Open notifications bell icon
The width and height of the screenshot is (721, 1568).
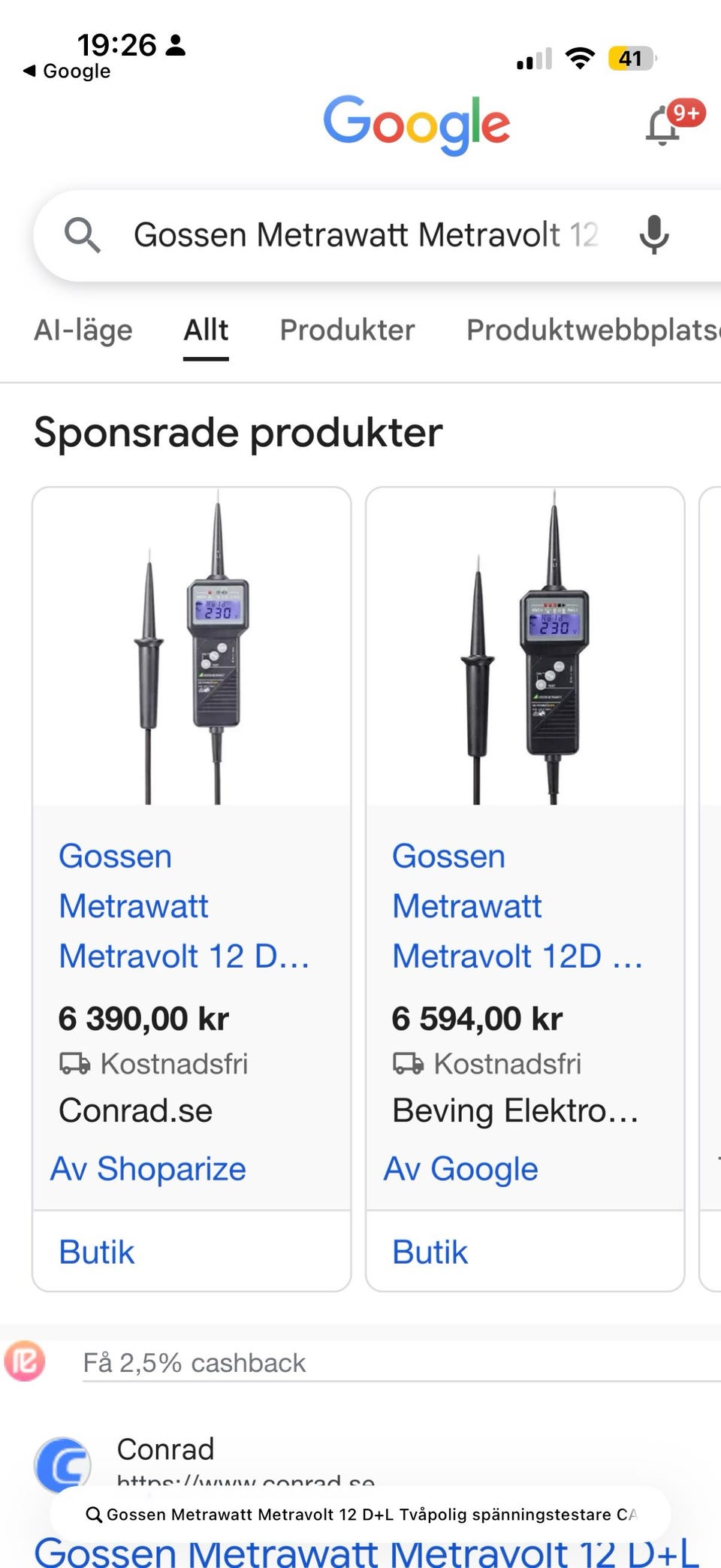[x=663, y=125]
